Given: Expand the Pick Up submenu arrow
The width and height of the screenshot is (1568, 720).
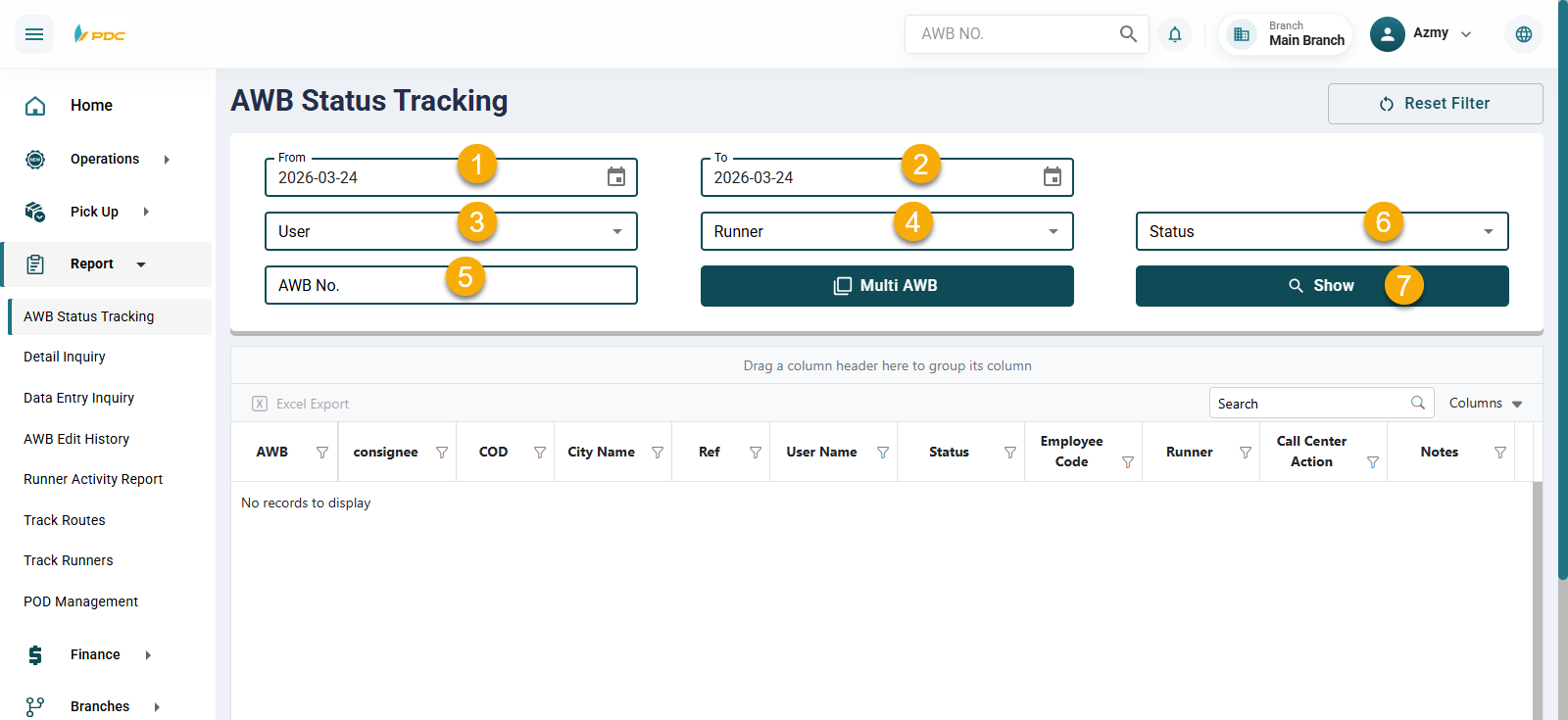Looking at the screenshot, I should [x=146, y=212].
